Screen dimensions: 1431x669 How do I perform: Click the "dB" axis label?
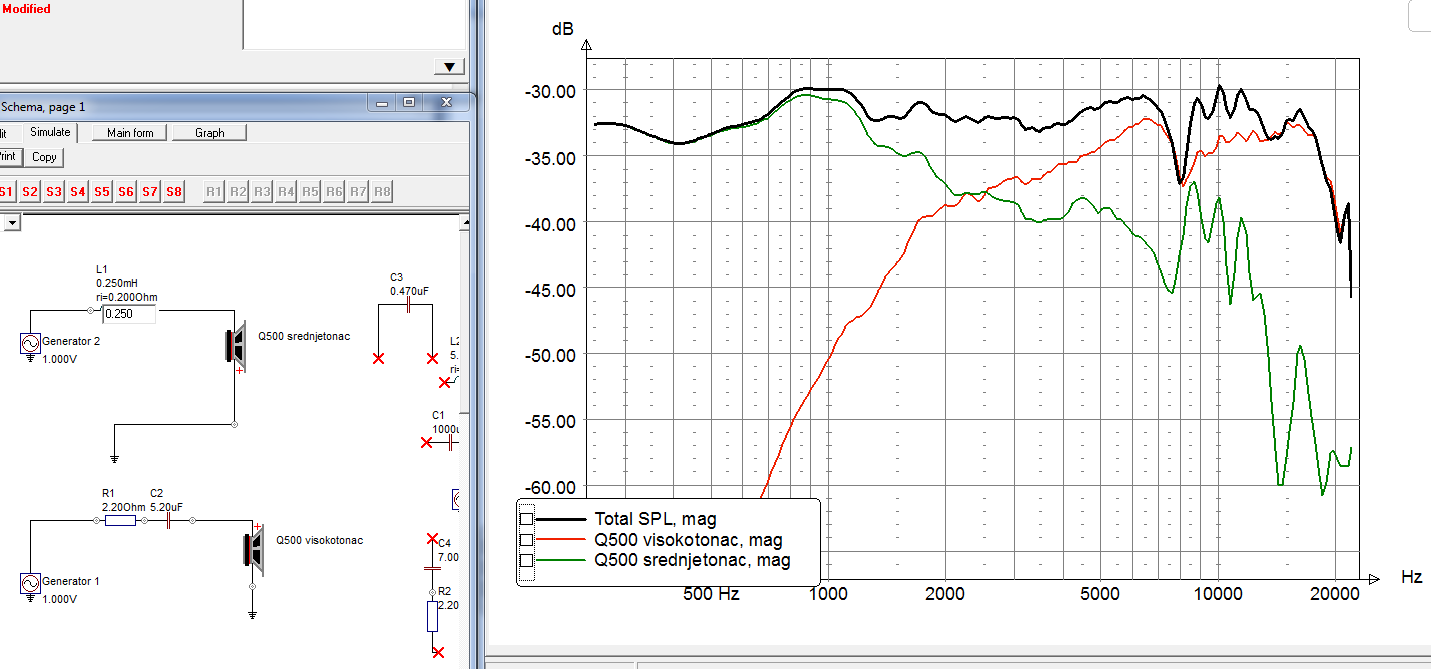coord(563,29)
